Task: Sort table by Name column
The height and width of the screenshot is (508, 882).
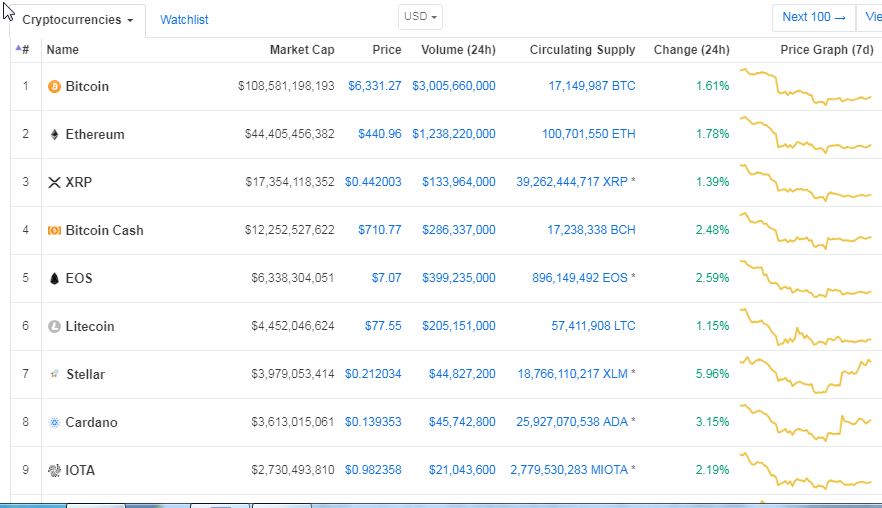Action: (62, 50)
